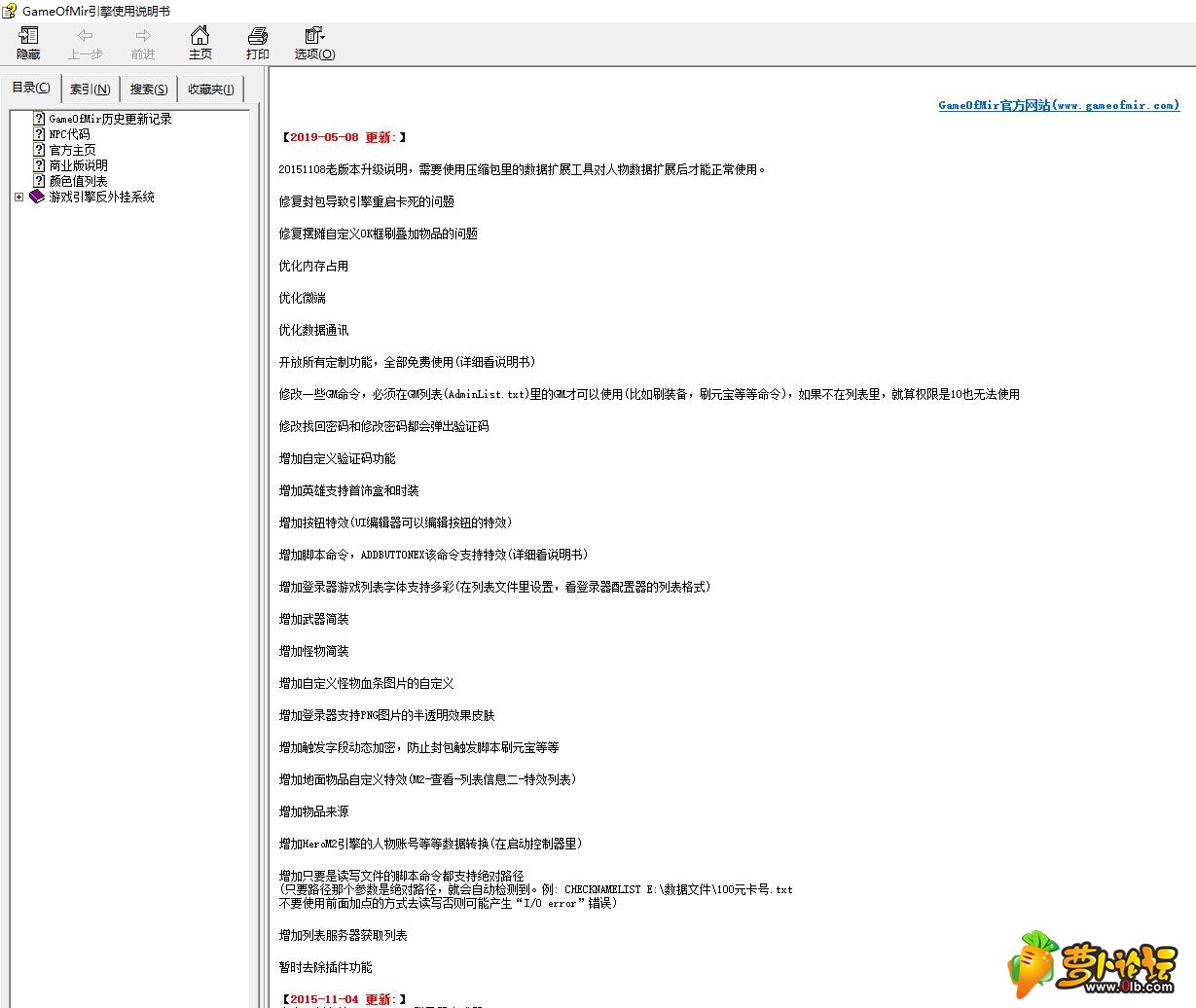Open the 颜色值列表 topic

79,181
